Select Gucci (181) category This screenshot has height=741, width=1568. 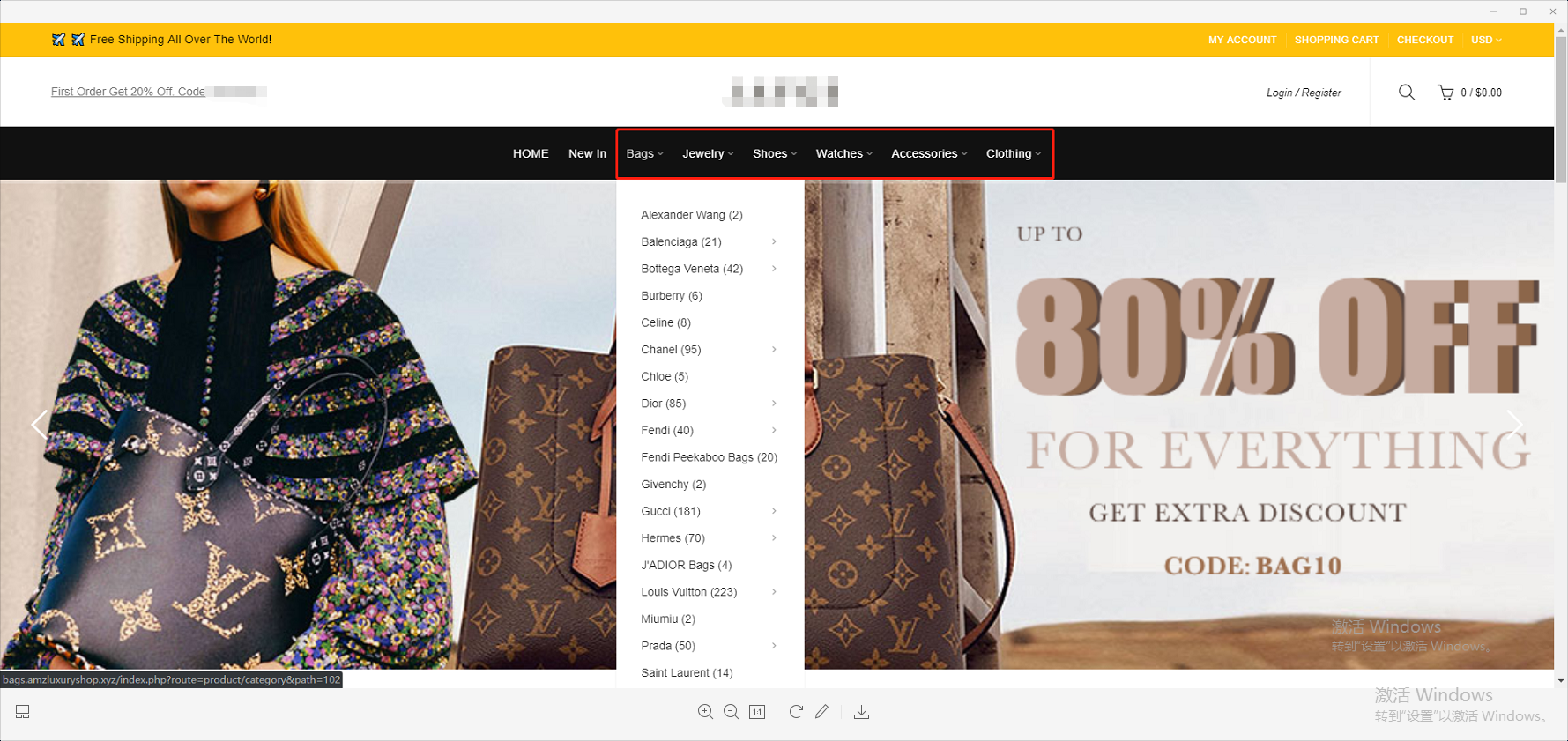point(671,511)
